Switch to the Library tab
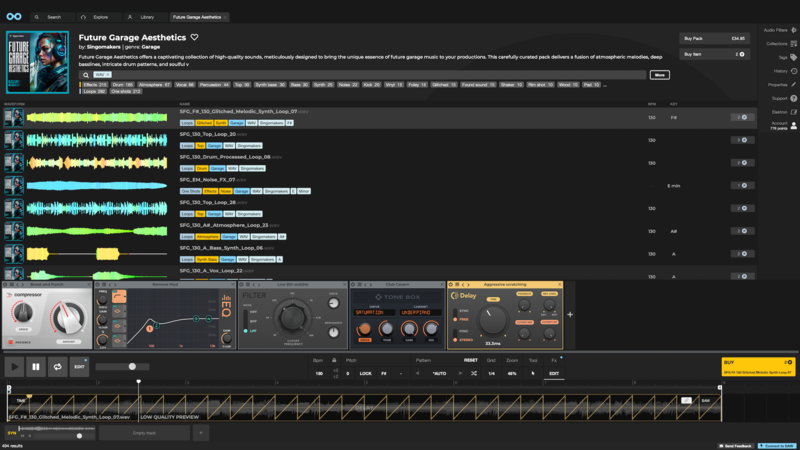The height and width of the screenshot is (450, 800). click(x=143, y=17)
